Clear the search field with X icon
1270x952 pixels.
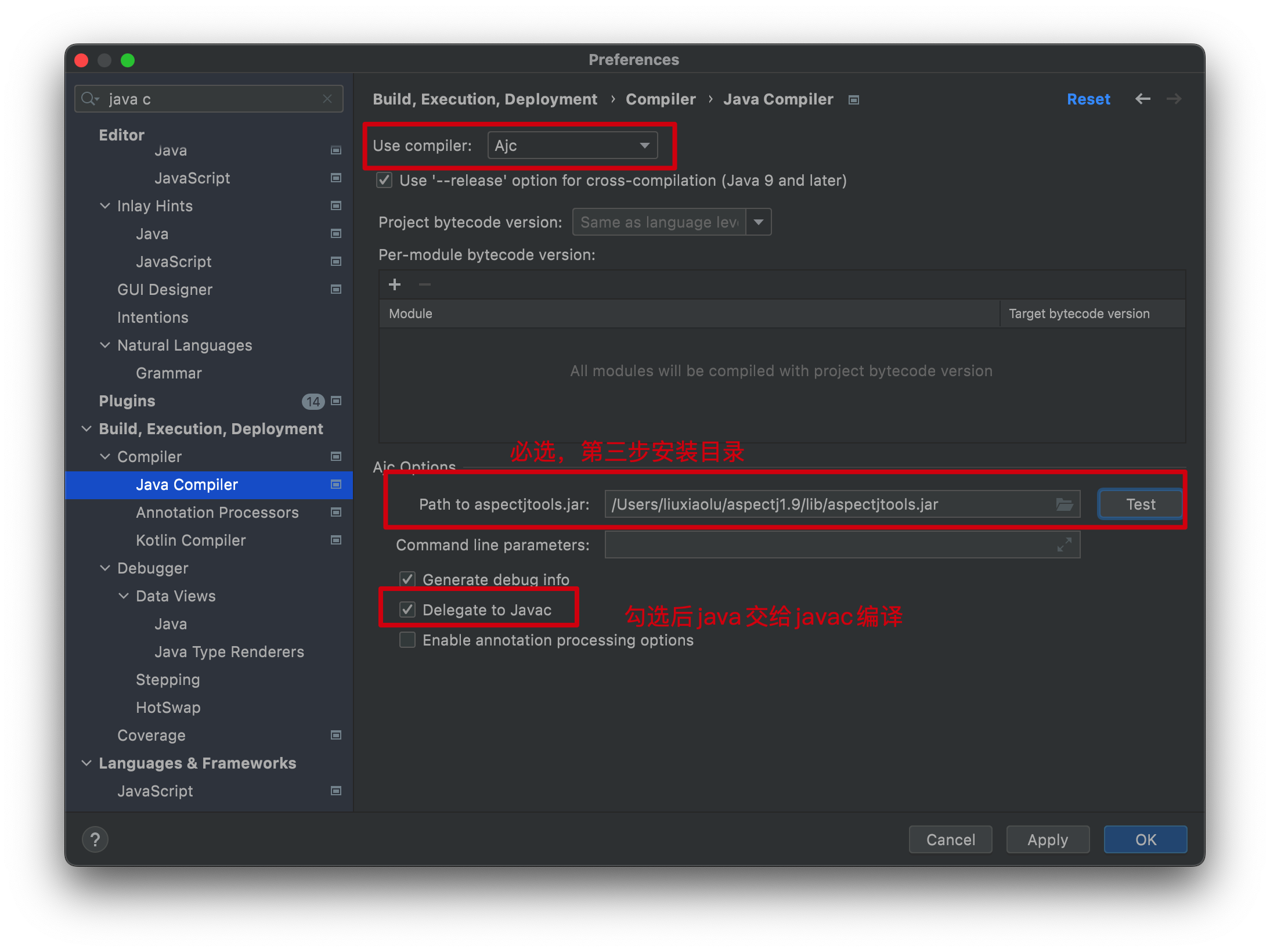[327, 99]
